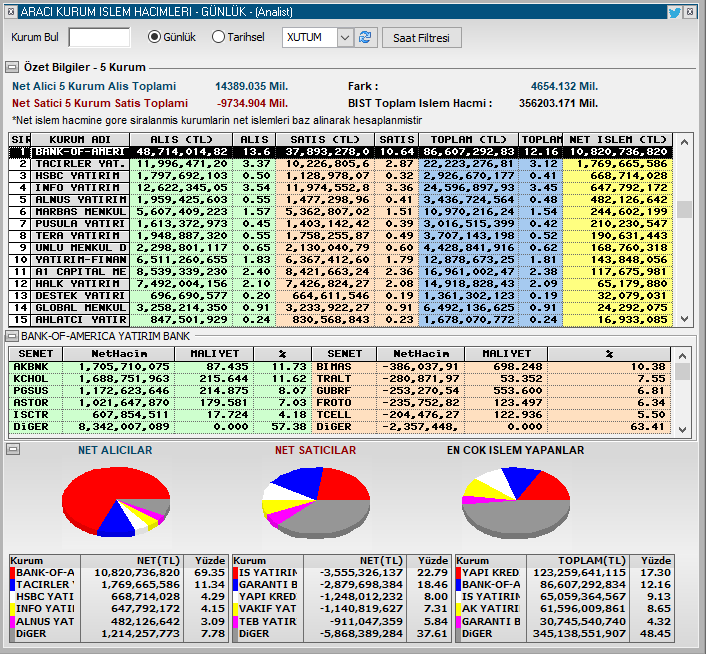The width and height of the screenshot is (706, 654).
Task: Collapse the Özet Bilgiler section
Action: 12,68
